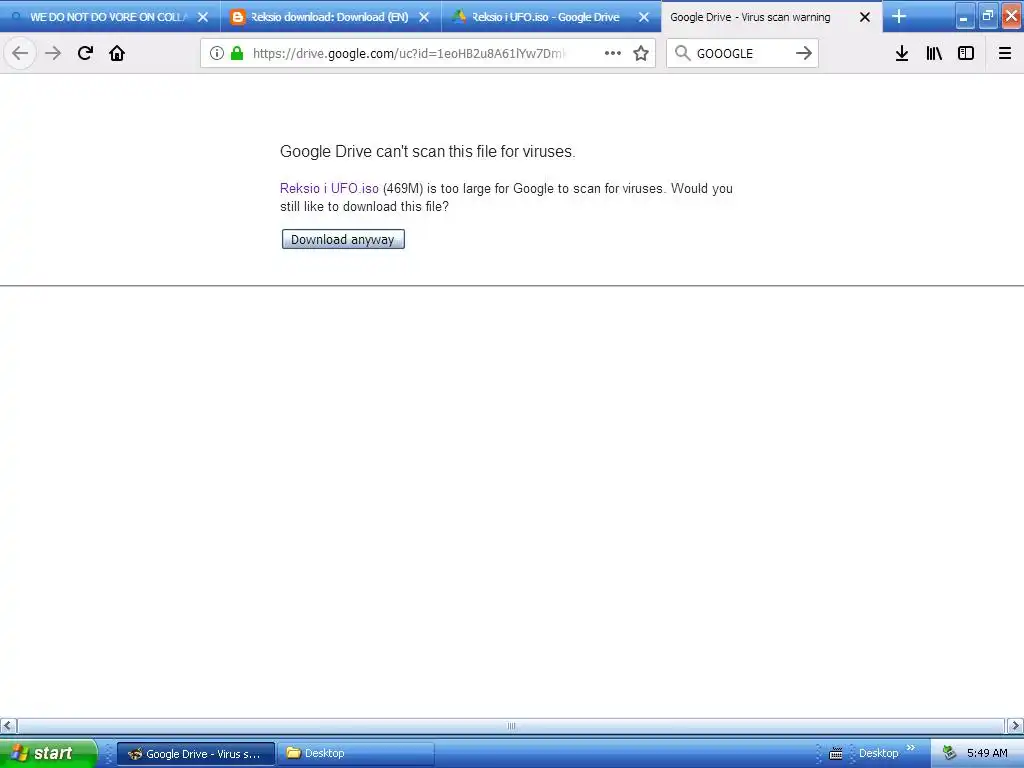1024x768 pixels.
Task: Click the search magnifier icon
Action: pyautogui.click(x=682, y=54)
